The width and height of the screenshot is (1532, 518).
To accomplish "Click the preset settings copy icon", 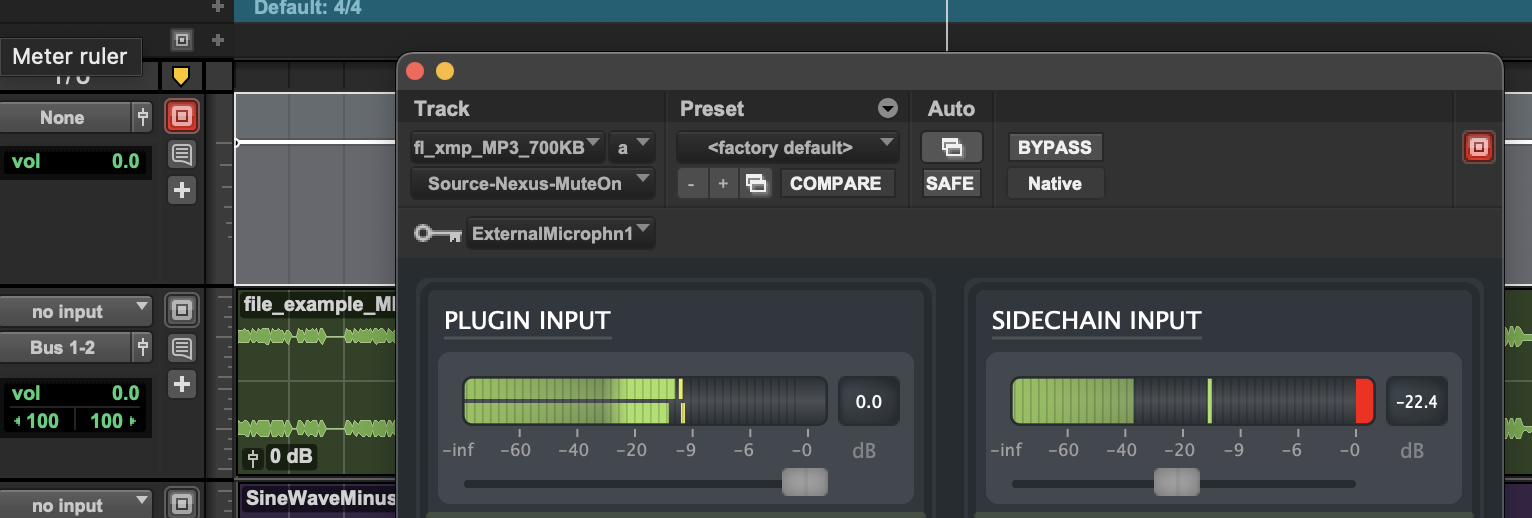I will (757, 184).
